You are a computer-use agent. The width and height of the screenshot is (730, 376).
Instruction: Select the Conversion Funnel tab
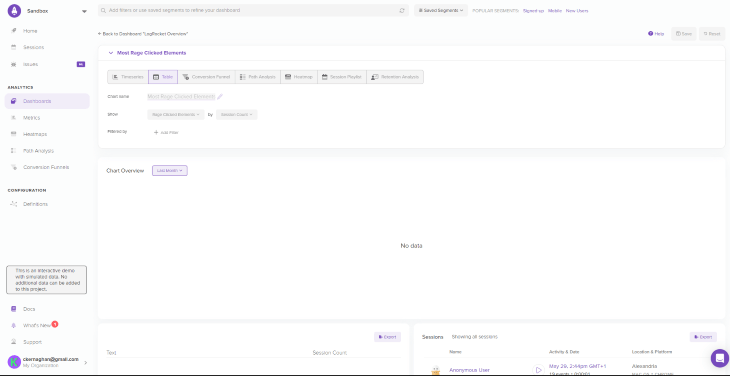tap(207, 77)
